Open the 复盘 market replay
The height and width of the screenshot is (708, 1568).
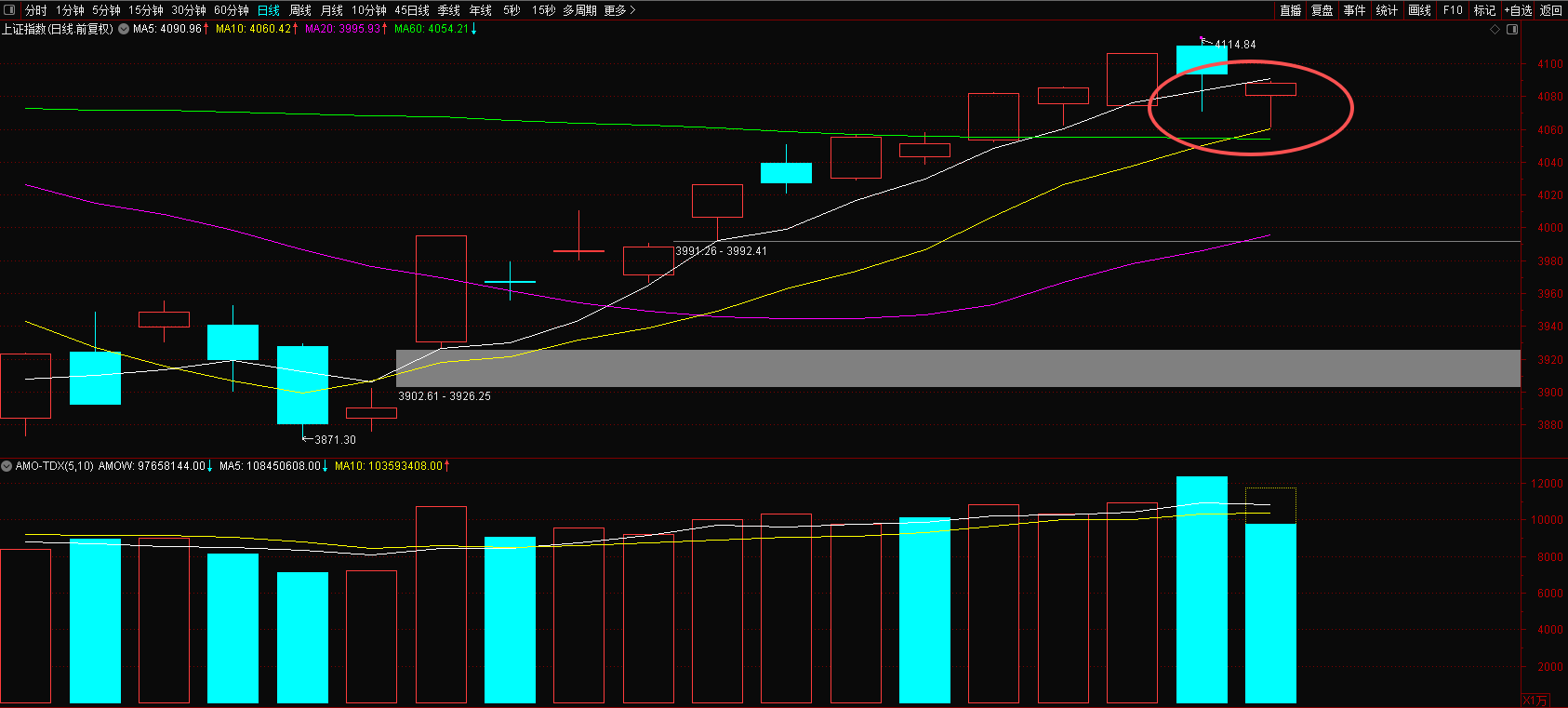click(x=1322, y=10)
